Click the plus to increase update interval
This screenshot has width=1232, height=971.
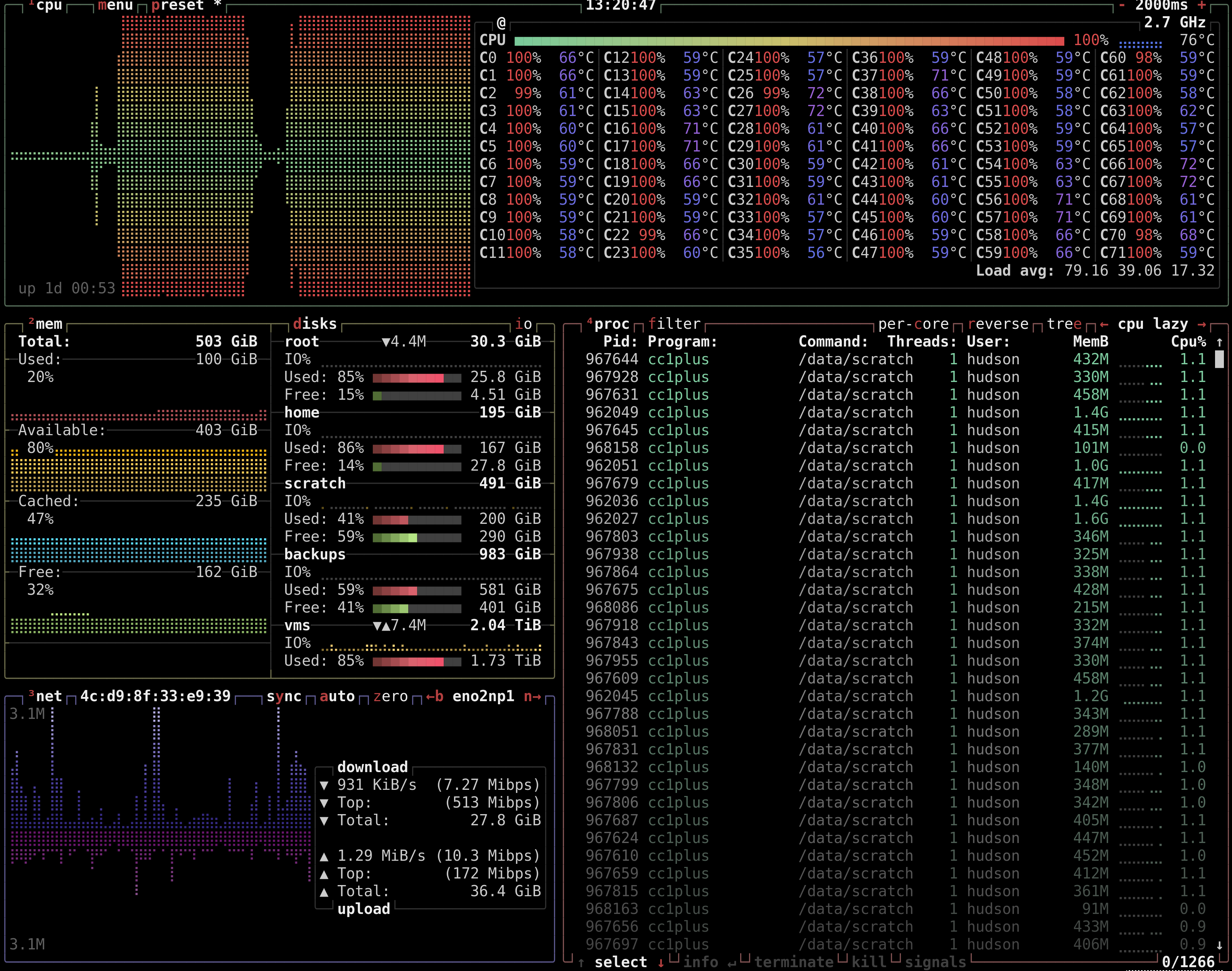(x=1201, y=6)
